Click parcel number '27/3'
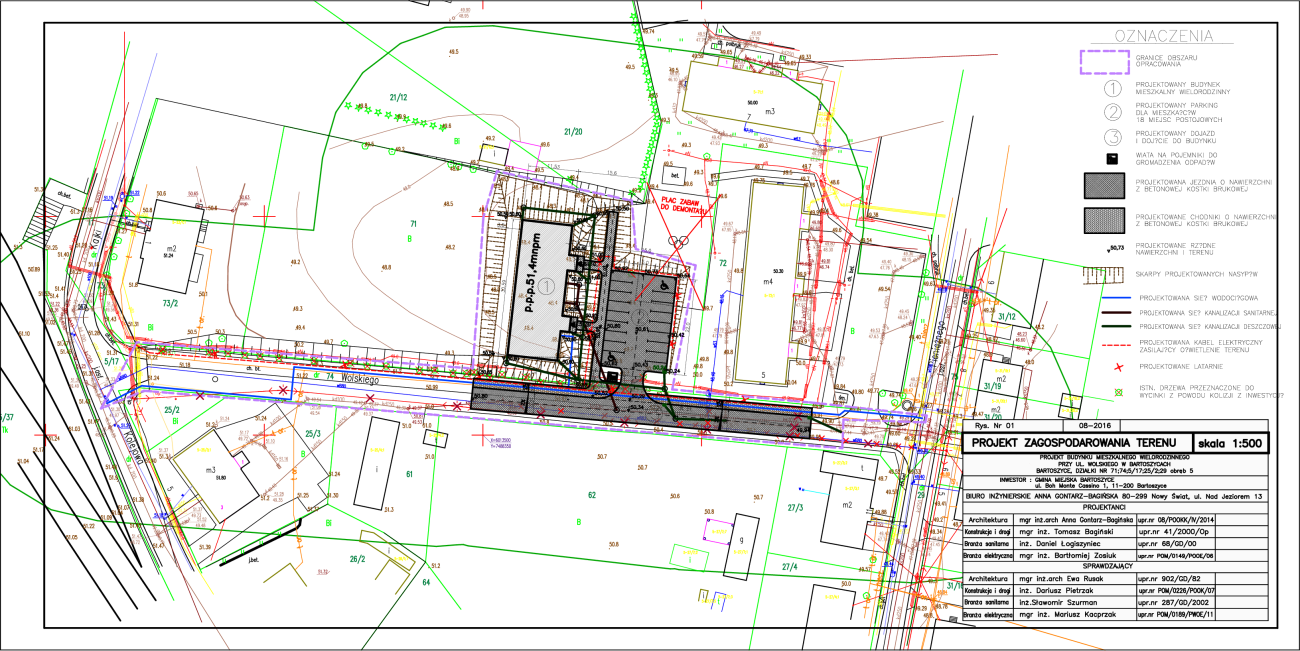This screenshot has width=1300, height=651. [x=795, y=508]
